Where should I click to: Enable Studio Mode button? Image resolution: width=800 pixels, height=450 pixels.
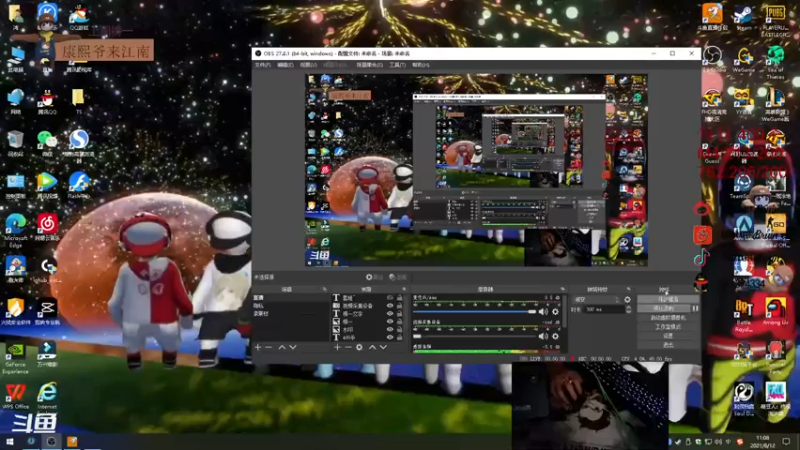[668, 327]
